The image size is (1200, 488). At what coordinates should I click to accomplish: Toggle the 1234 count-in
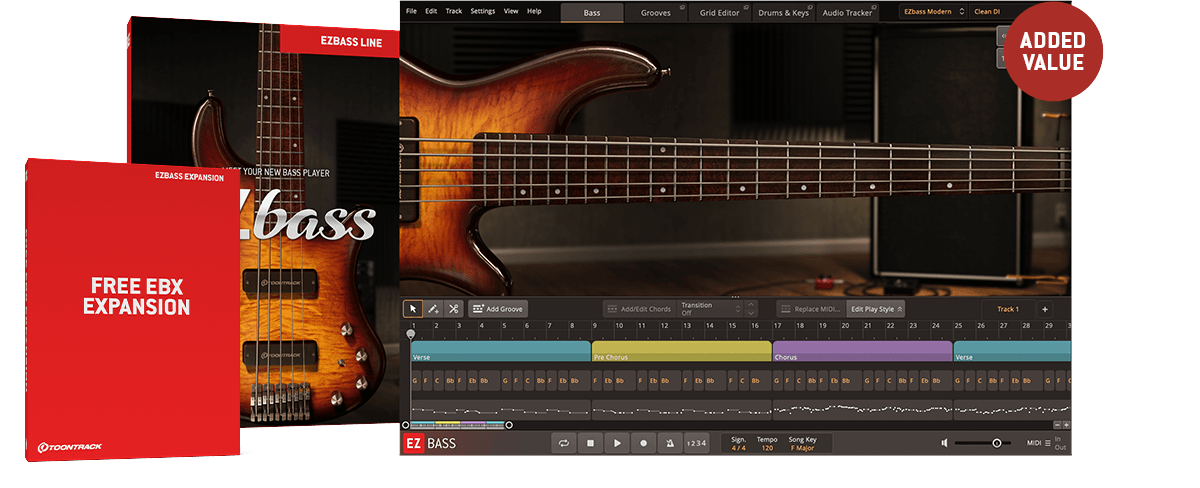pyautogui.click(x=696, y=443)
